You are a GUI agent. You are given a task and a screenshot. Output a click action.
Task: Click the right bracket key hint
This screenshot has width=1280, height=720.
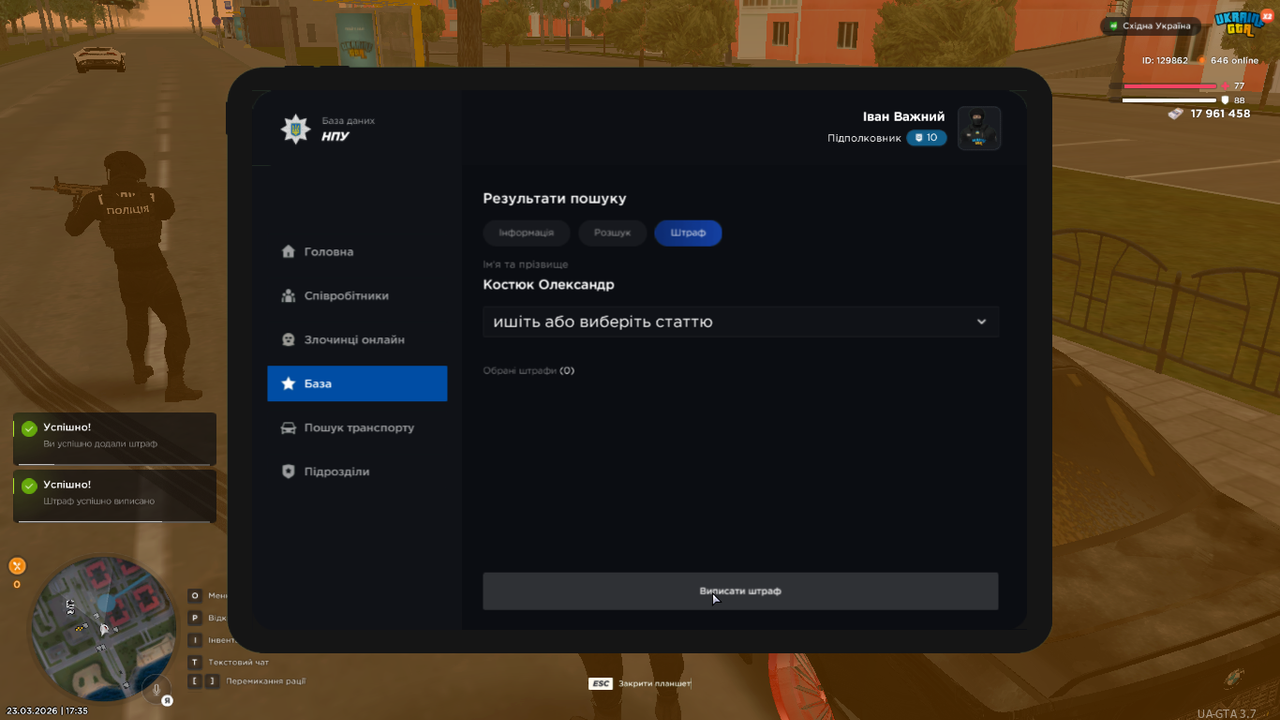click(x=212, y=681)
